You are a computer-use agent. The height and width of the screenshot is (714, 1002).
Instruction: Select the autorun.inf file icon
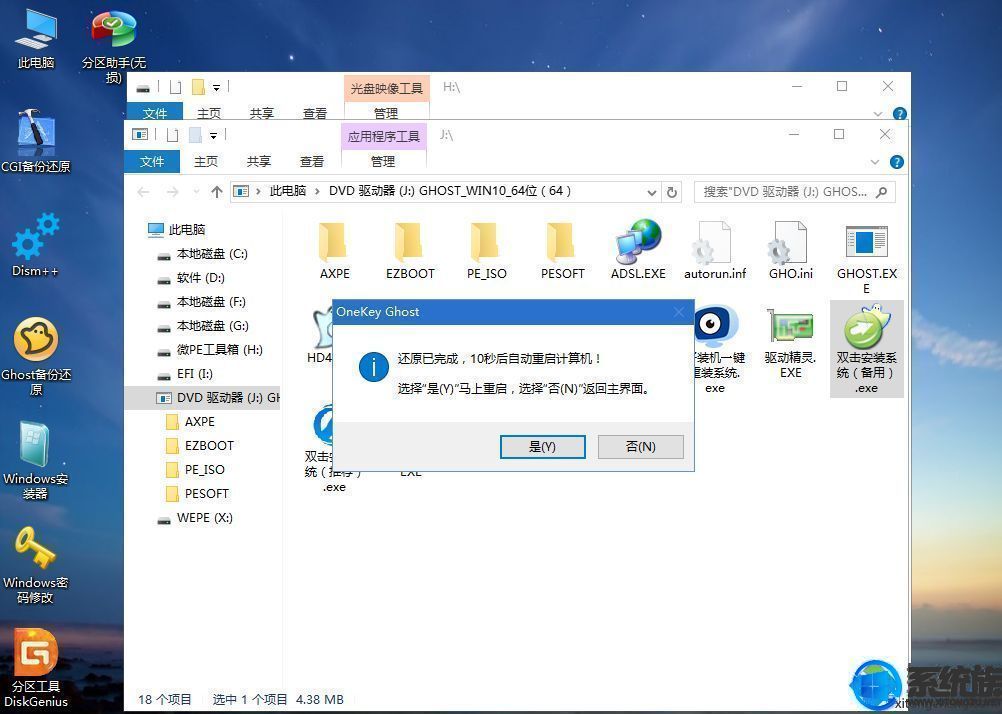click(713, 248)
